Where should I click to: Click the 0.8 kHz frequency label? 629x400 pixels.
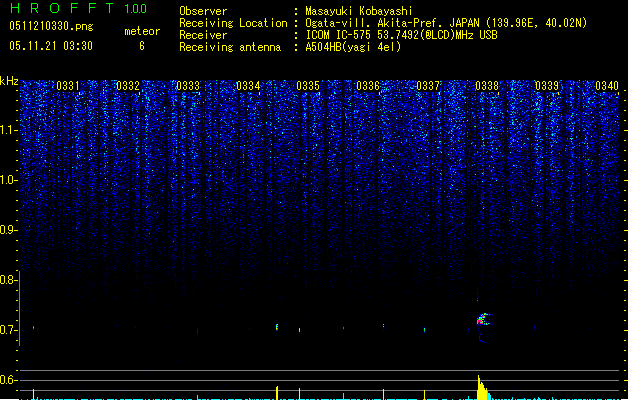pyautogui.click(x=8, y=280)
